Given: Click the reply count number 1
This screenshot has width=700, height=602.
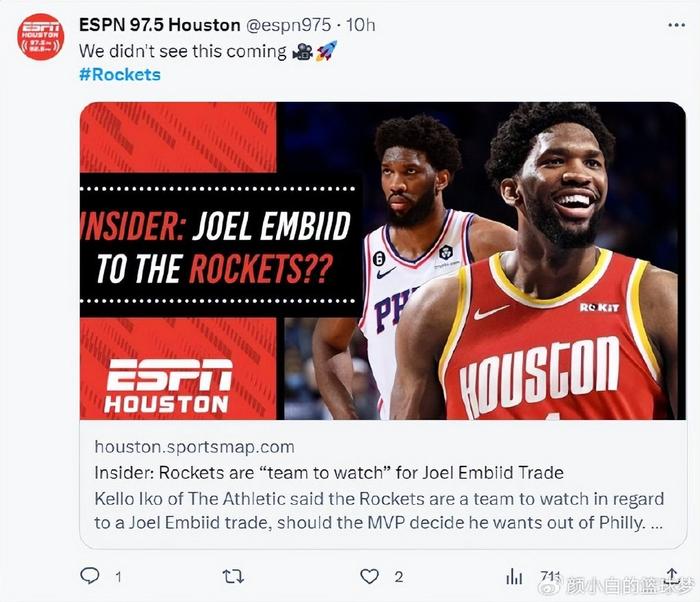Looking at the screenshot, I should (118, 577).
